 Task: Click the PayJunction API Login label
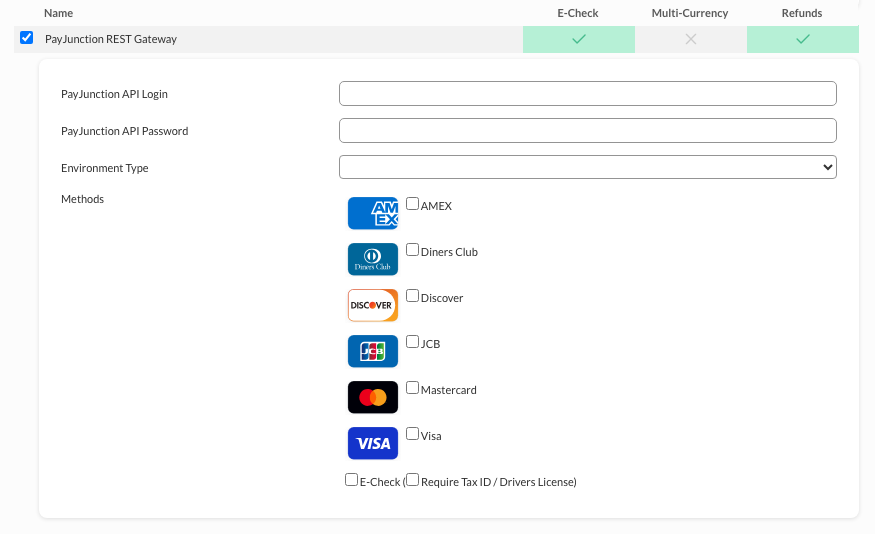click(x=114, y=94)
